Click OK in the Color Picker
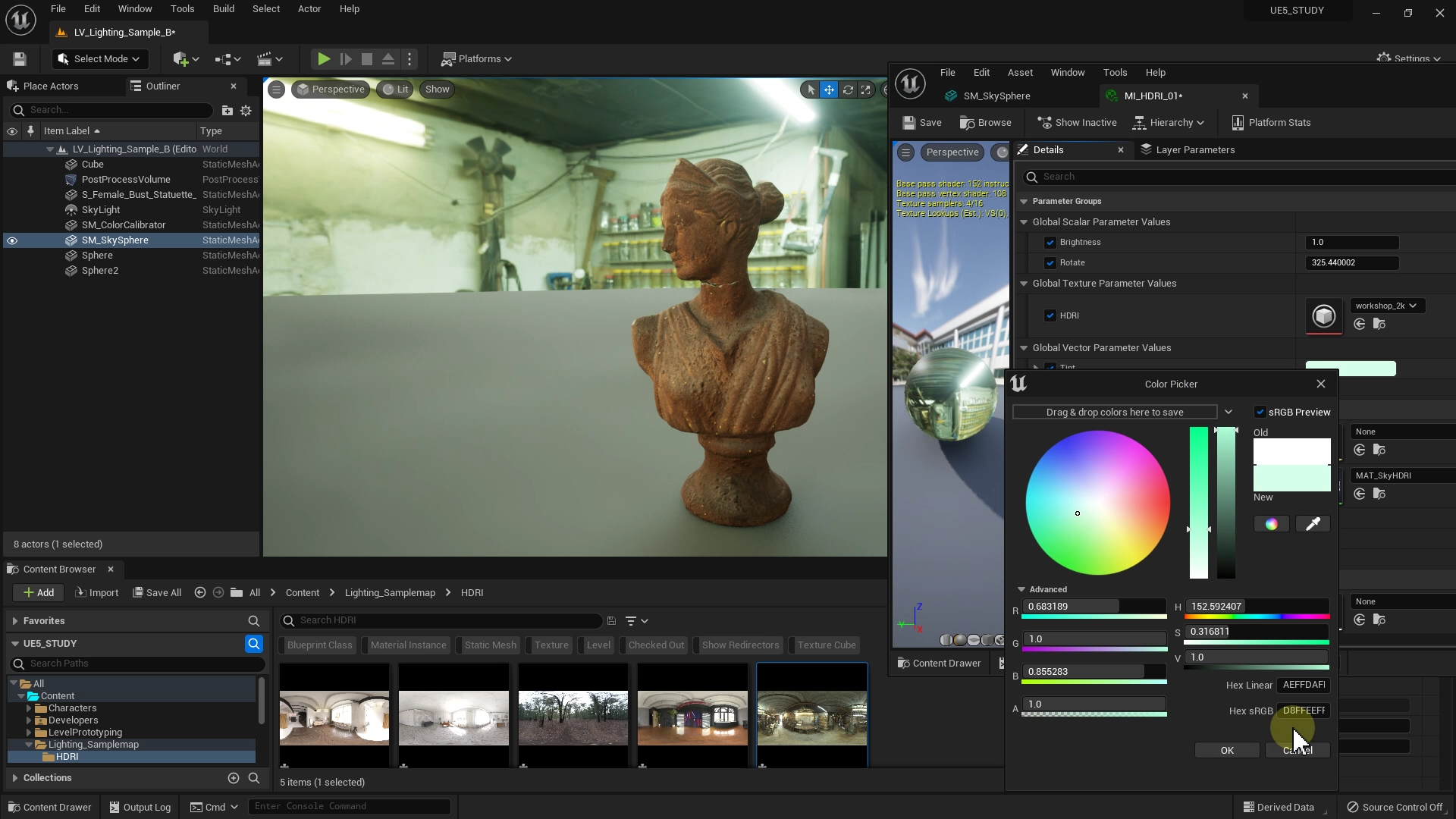This screenshot has width=1456, height=819. (x=1227, y=750)
